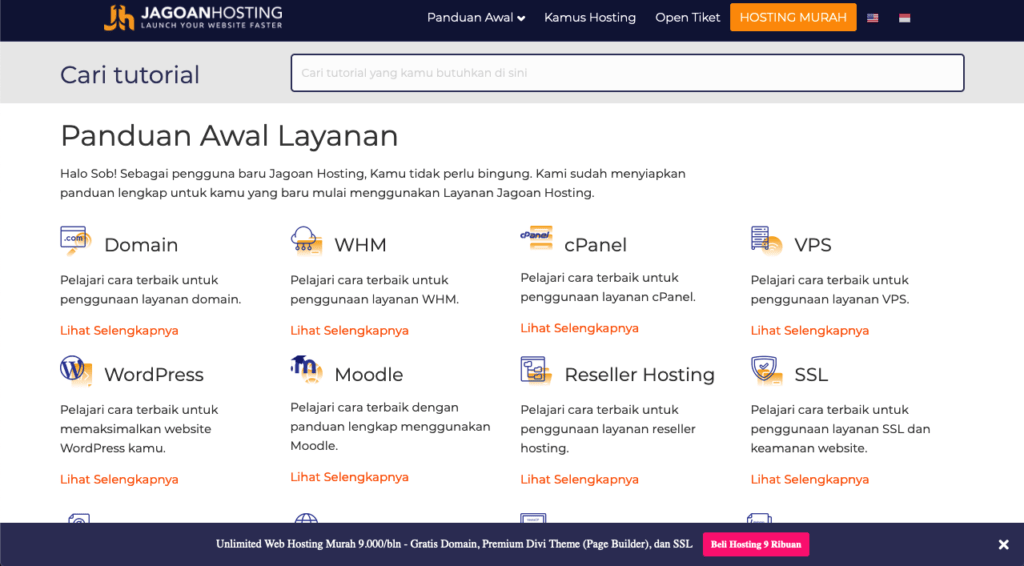Viewport: 1024px width, 566px height.
Task: Click the Moodle graduation cap icon
Action: [x=306, y=369]
